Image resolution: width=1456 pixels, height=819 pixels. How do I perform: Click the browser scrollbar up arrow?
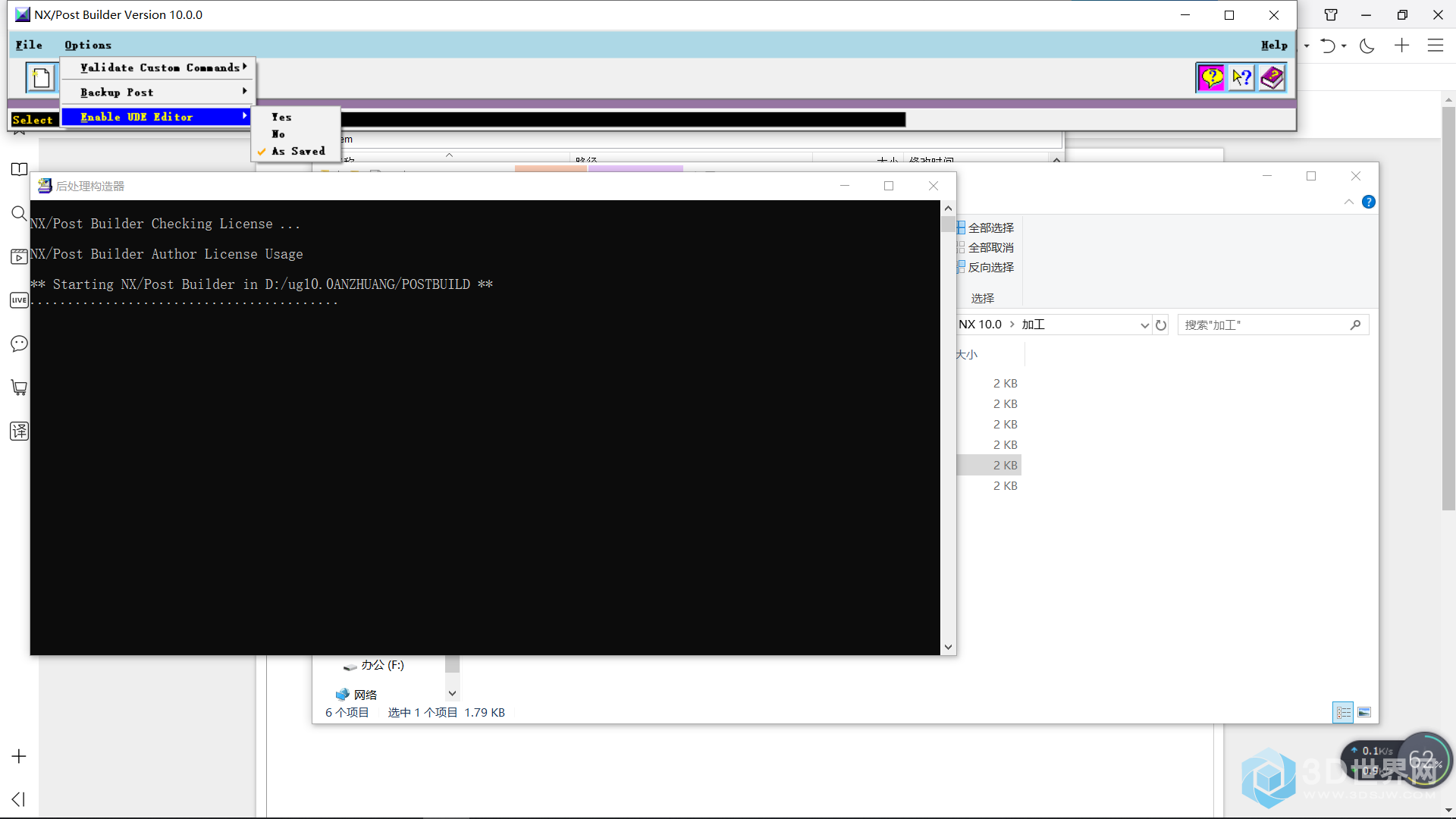(1448, 99)
